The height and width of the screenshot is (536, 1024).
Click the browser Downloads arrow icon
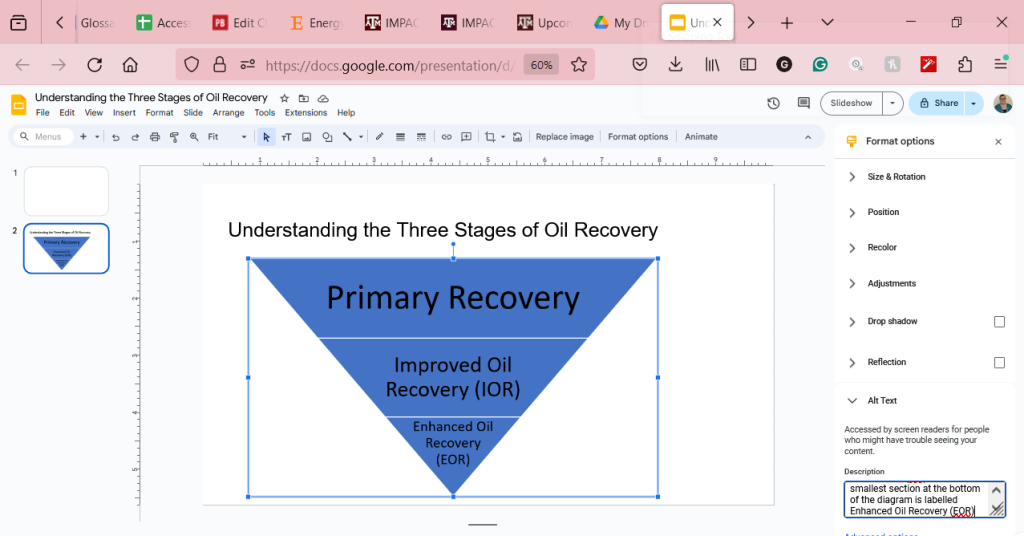(x=676, y=65)
